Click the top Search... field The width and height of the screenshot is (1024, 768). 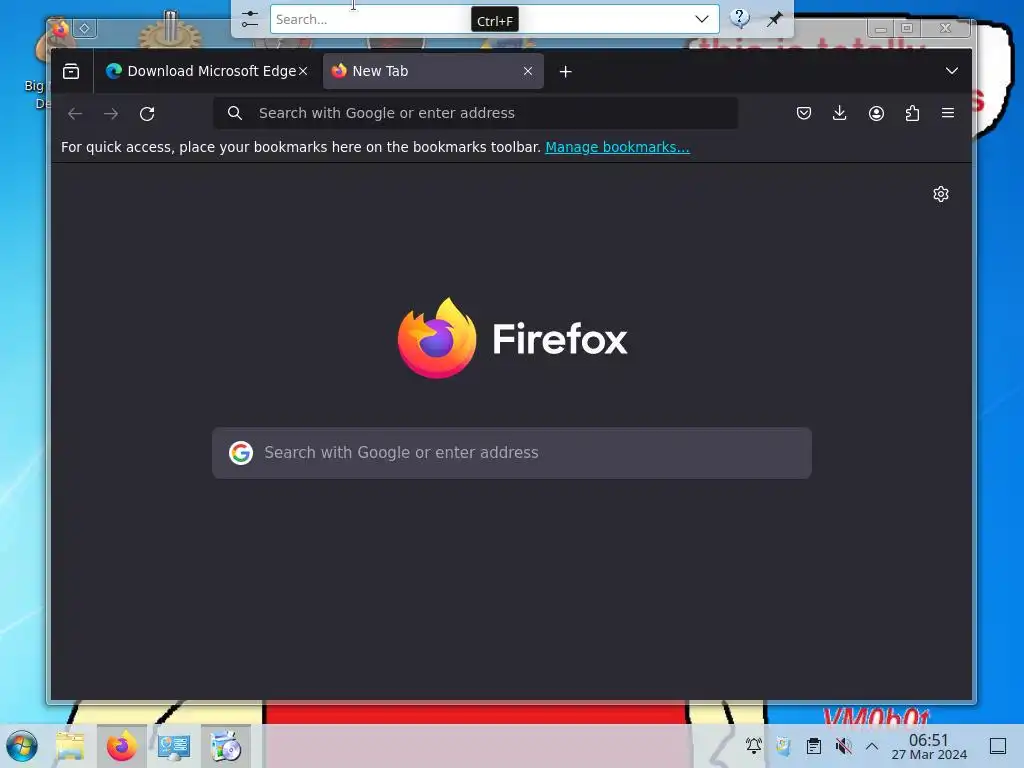494,19
